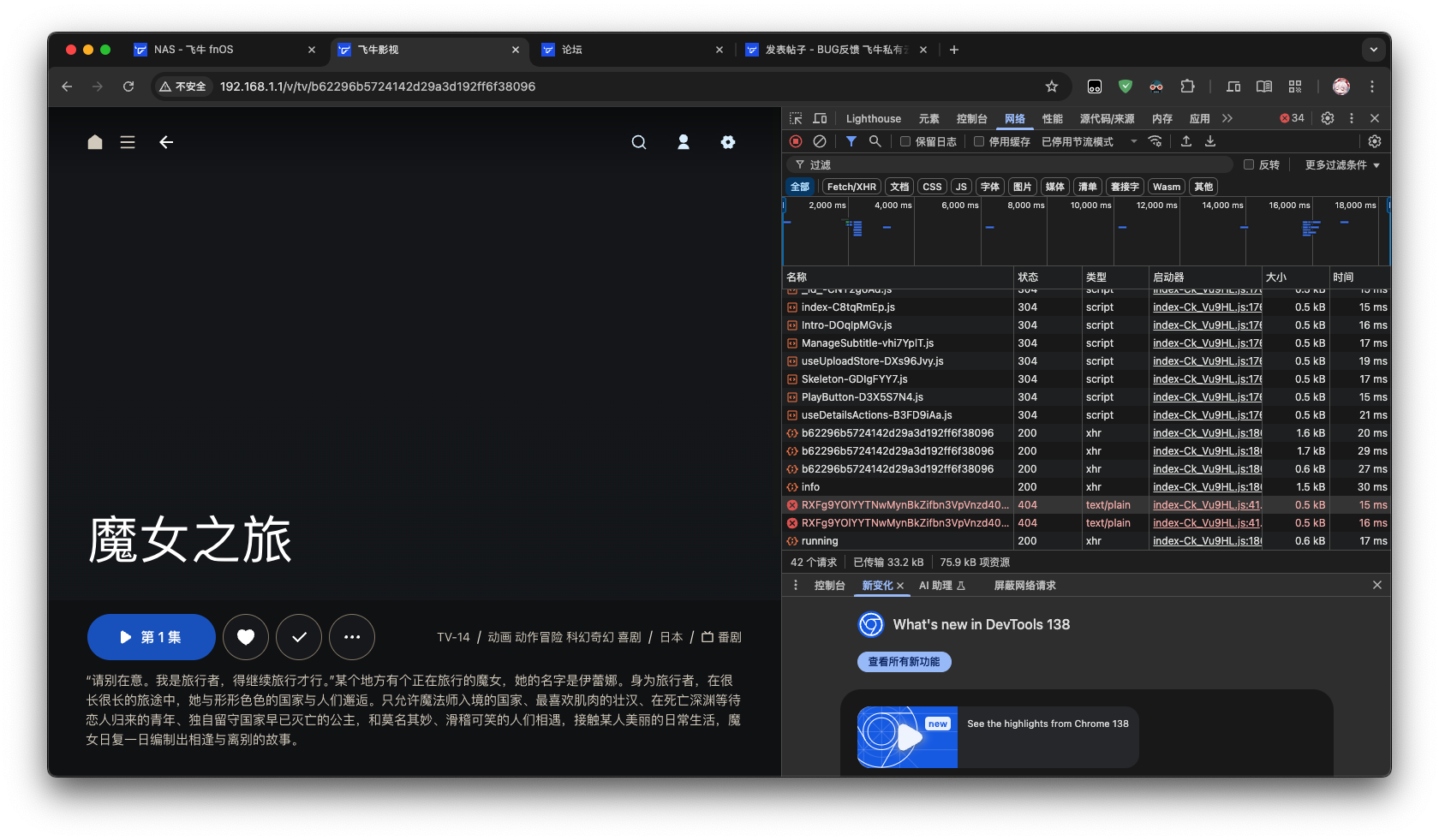Open DevTools customize three-dot menu
The image size is (1439, 840).
pyautogui.click(x=1352, y=118)
